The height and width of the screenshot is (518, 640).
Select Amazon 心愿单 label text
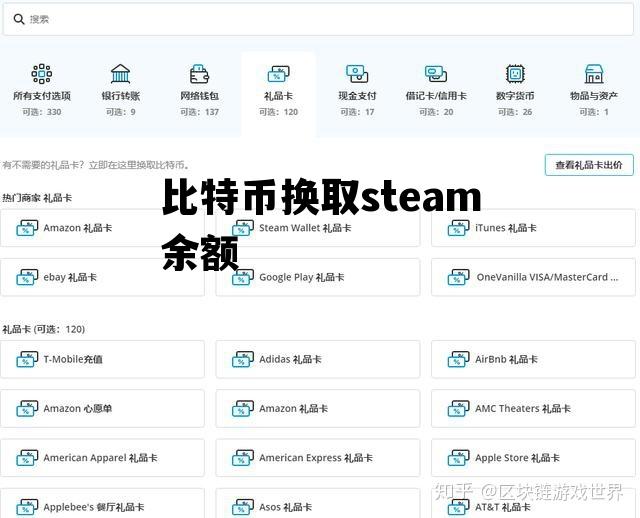point(78,409)
